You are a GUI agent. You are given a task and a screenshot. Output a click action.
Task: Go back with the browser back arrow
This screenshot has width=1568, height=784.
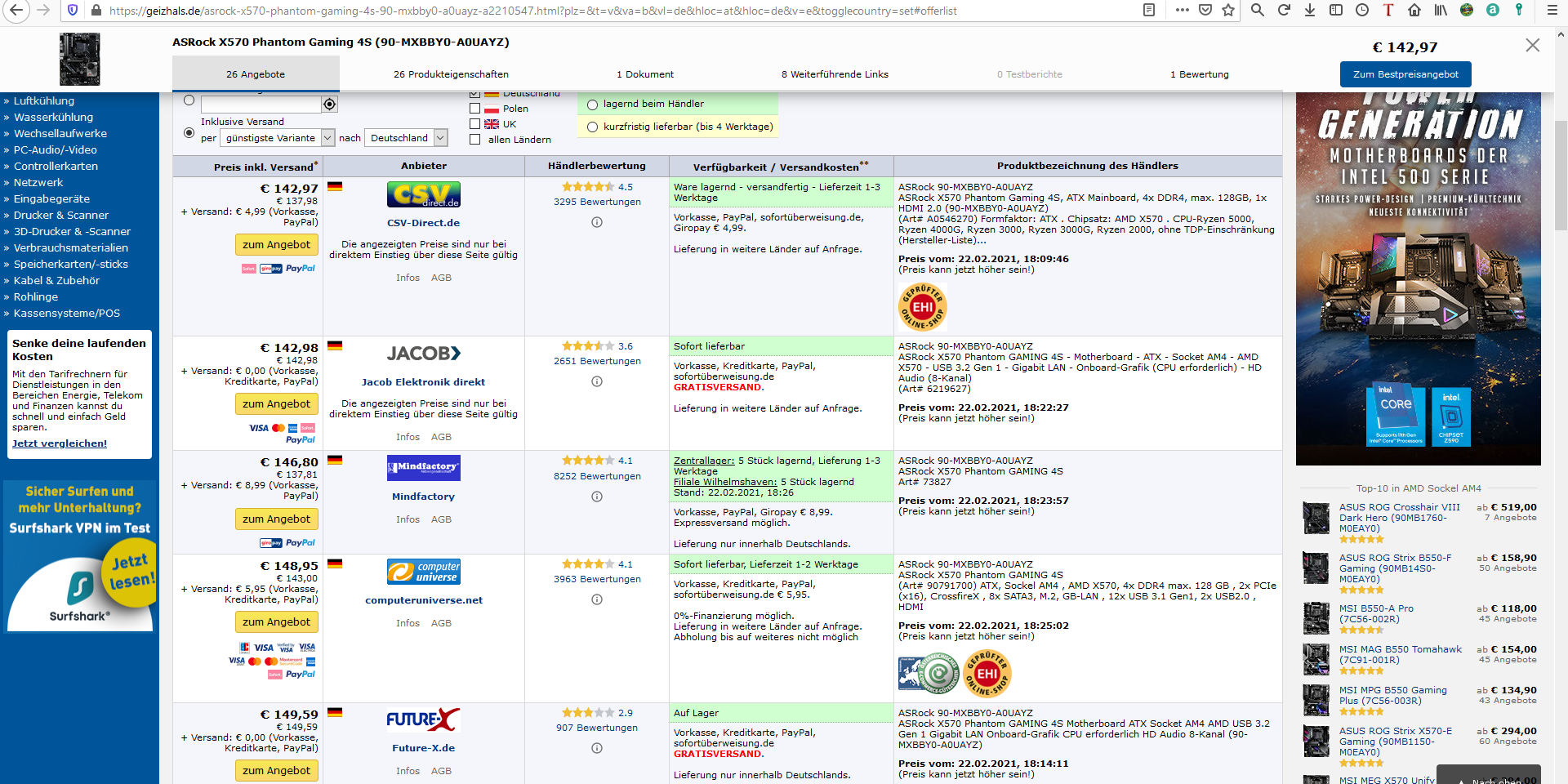(16, 11)
